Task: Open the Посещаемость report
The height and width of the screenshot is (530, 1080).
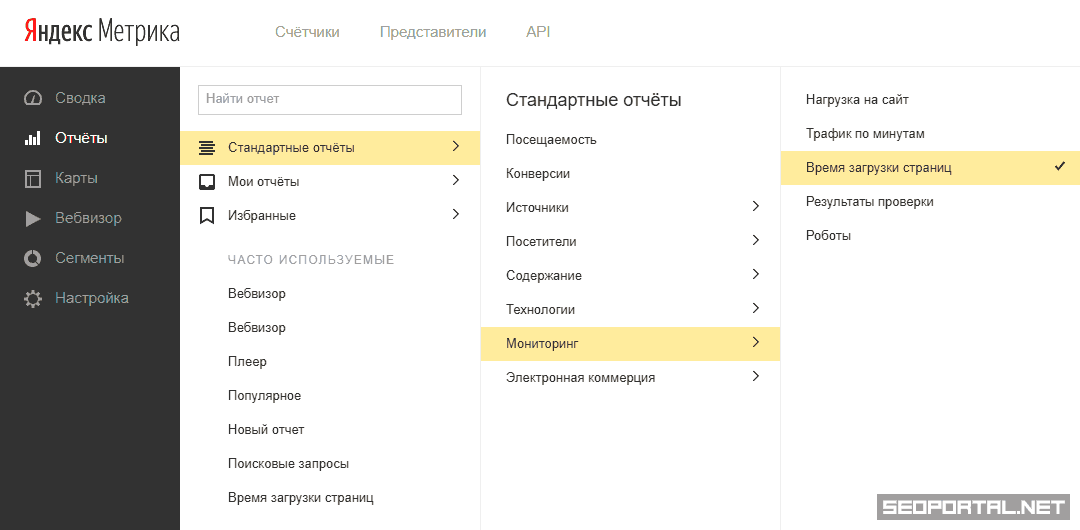Action: tap(551, 140)
